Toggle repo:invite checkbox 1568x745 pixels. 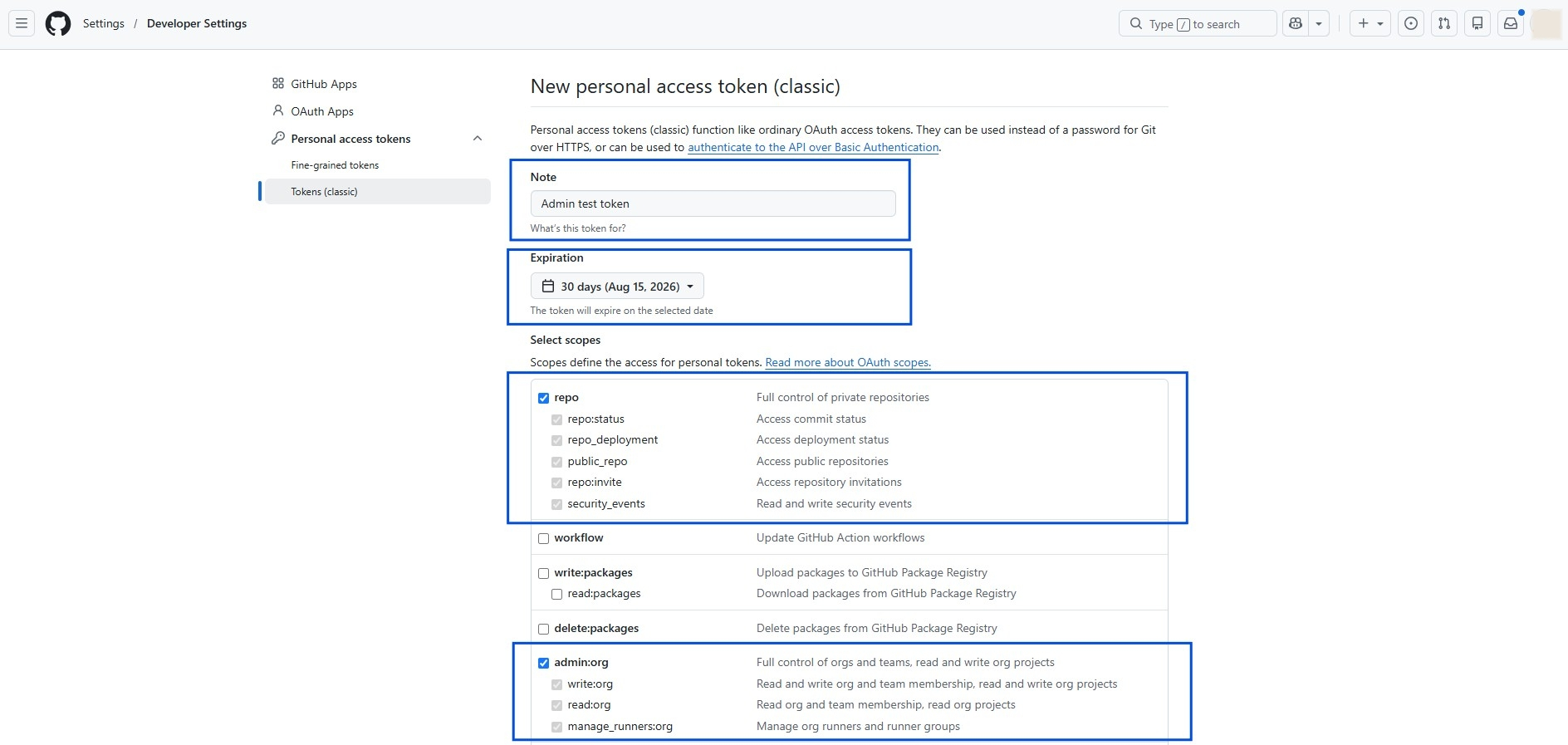click(x=556, y=483)
